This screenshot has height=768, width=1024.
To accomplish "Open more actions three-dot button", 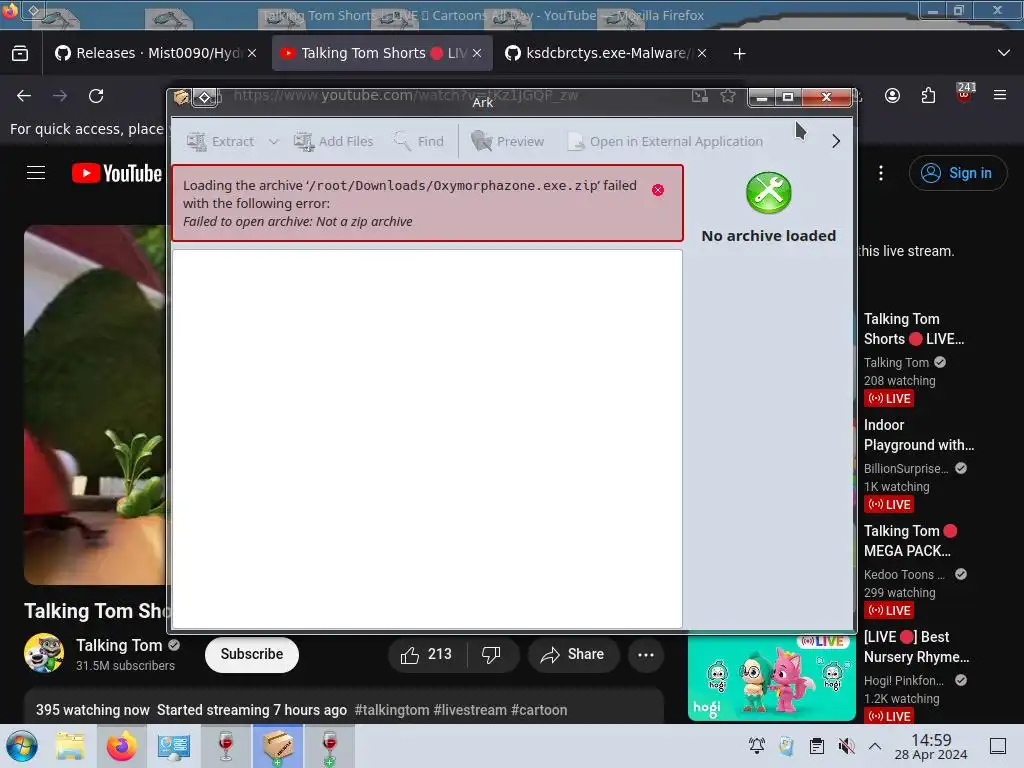I will [x=646, y=654].
